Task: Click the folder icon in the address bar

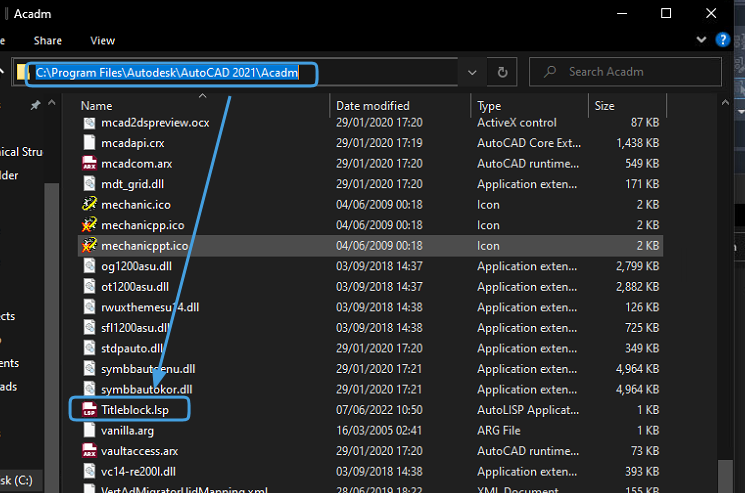Action: click(21, 73)
